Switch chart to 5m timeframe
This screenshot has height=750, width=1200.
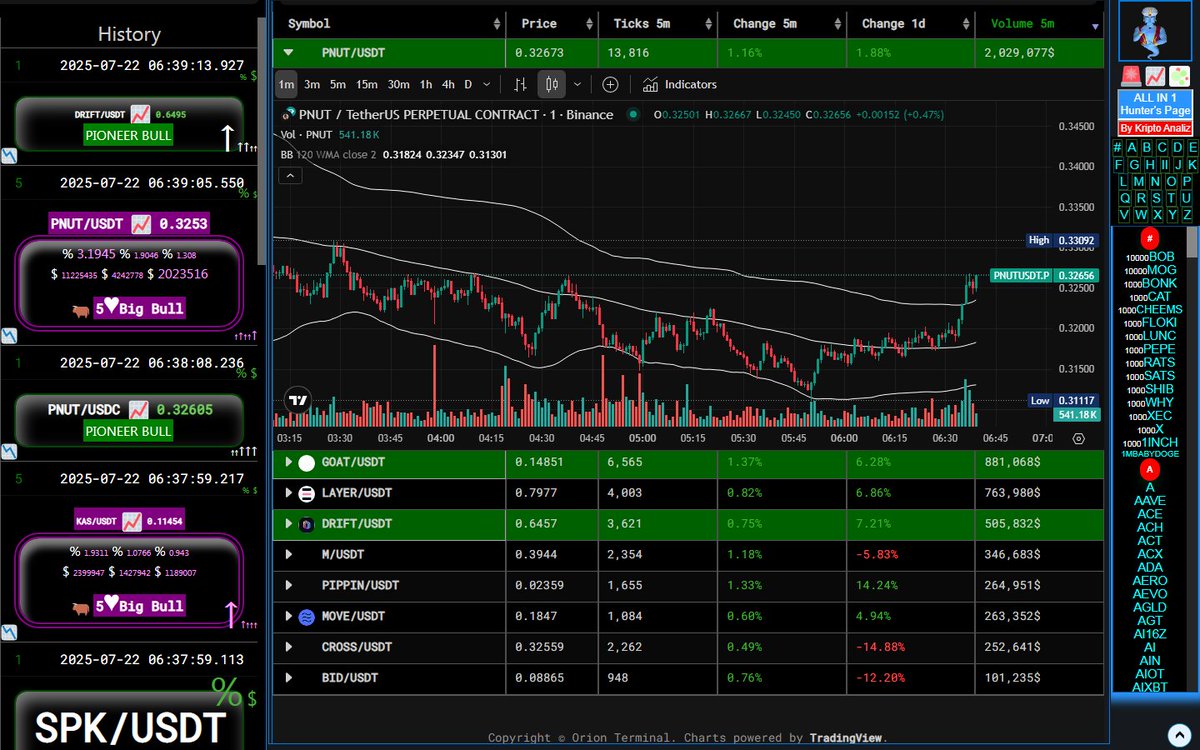pyautogui.click(x=338, y=85)
